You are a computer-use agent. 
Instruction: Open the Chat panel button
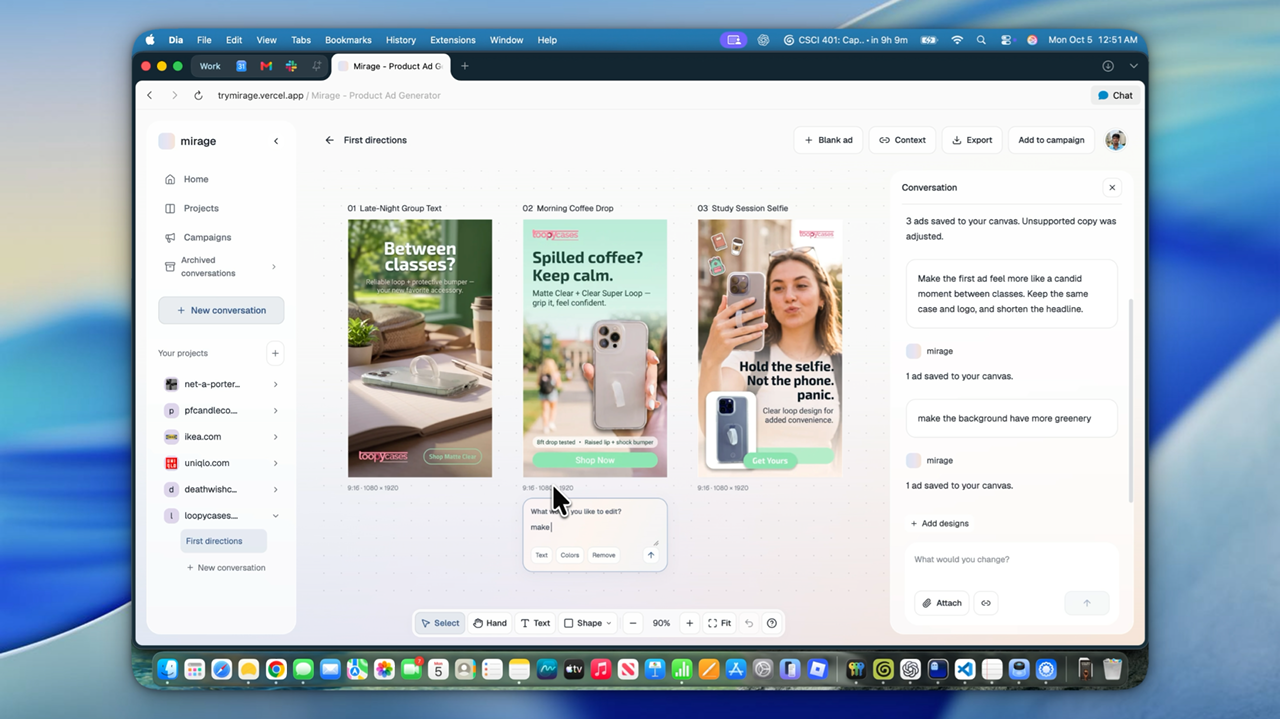pos(1115,96)
